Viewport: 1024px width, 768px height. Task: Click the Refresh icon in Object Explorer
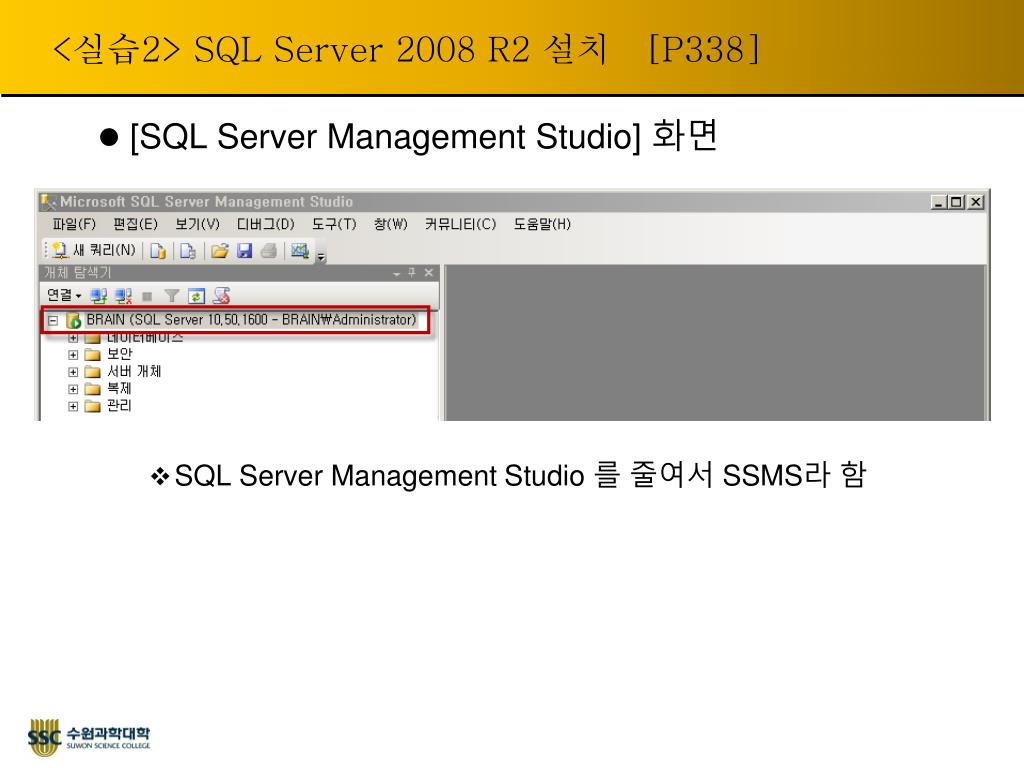[x=196, y=296]
